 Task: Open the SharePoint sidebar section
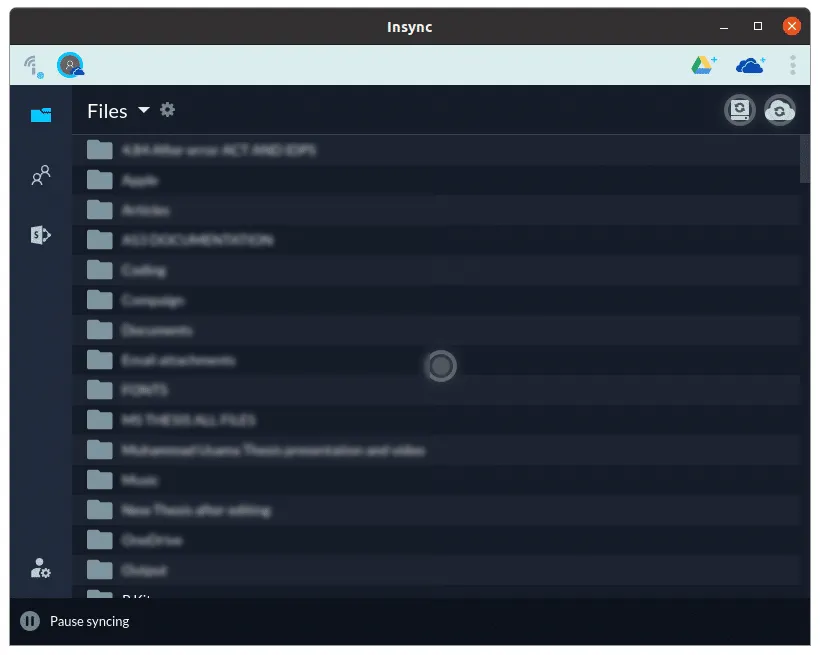(x=41, y=235)
